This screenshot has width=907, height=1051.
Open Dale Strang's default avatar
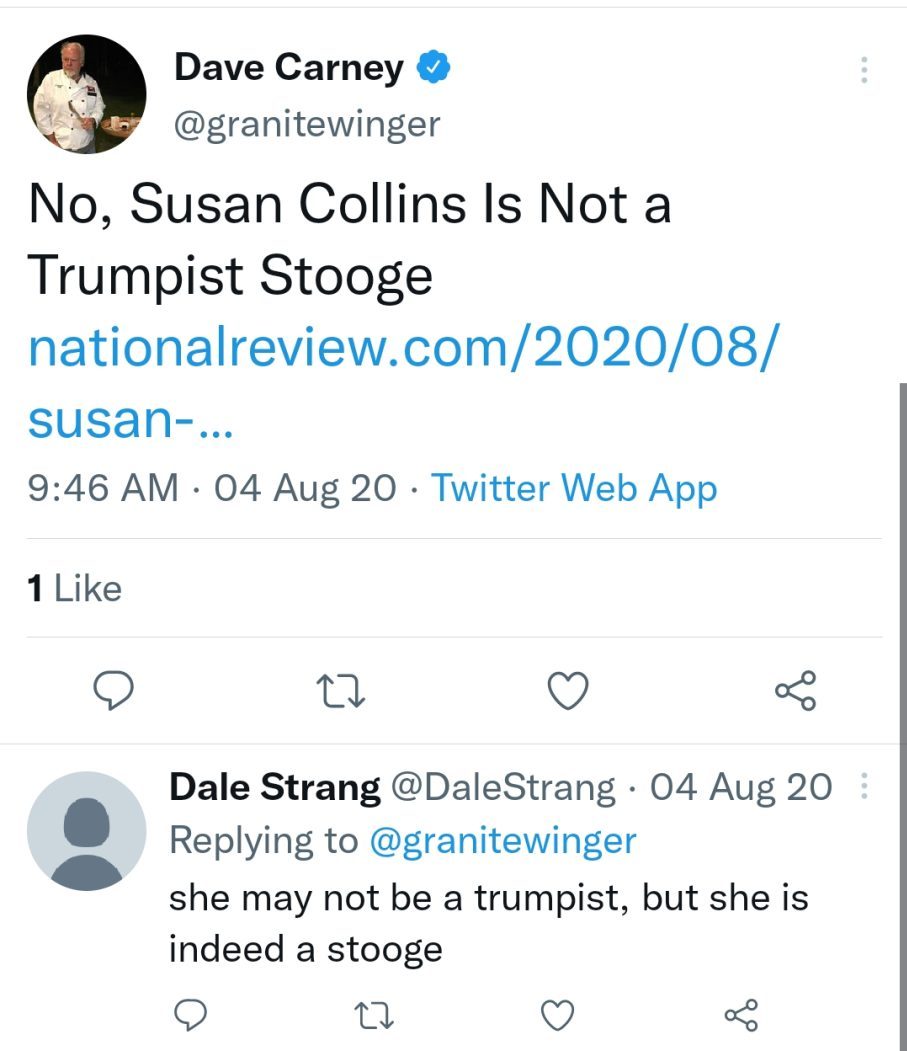(86, 831)
